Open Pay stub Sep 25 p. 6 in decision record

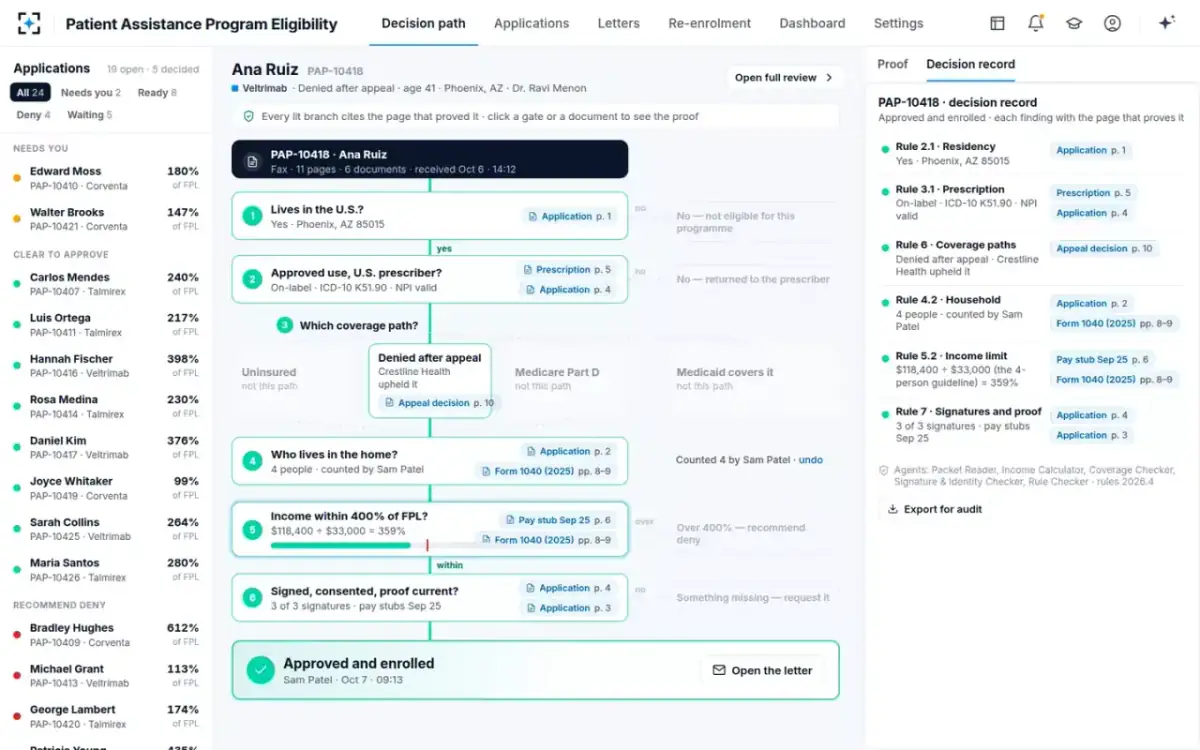pos(1102,359)
